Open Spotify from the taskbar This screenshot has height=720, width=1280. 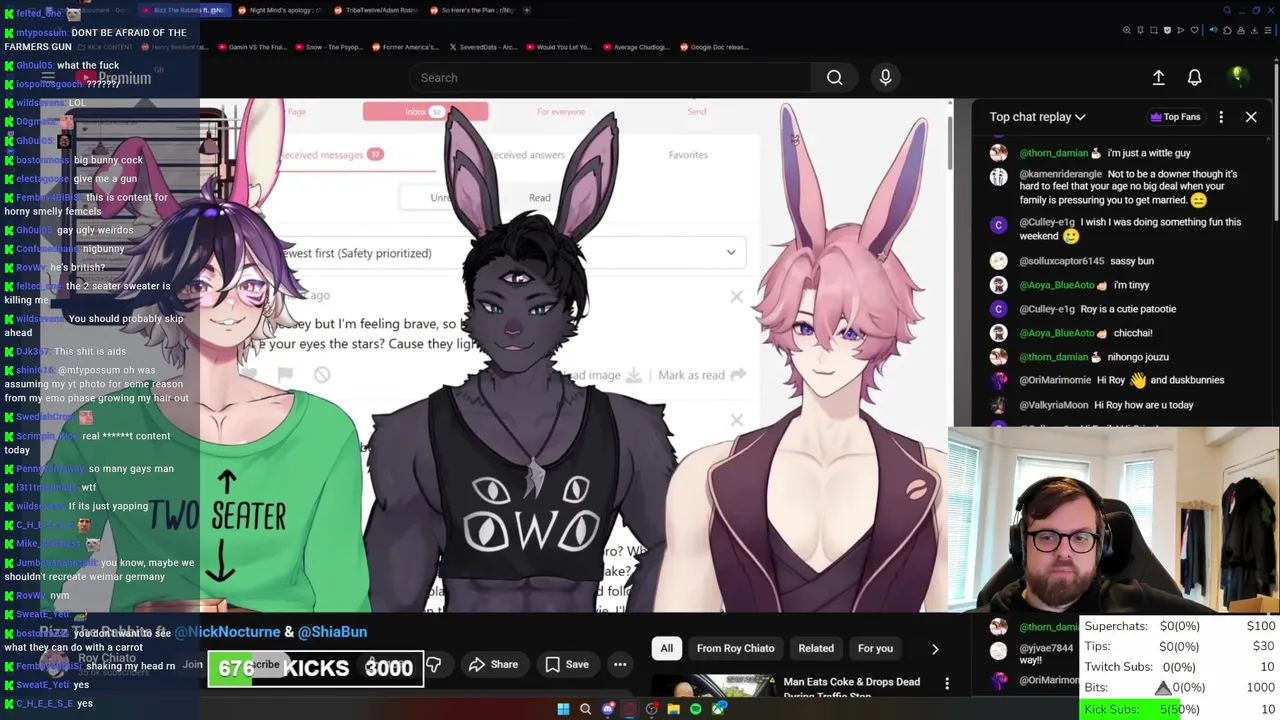(x=696, y=709)
